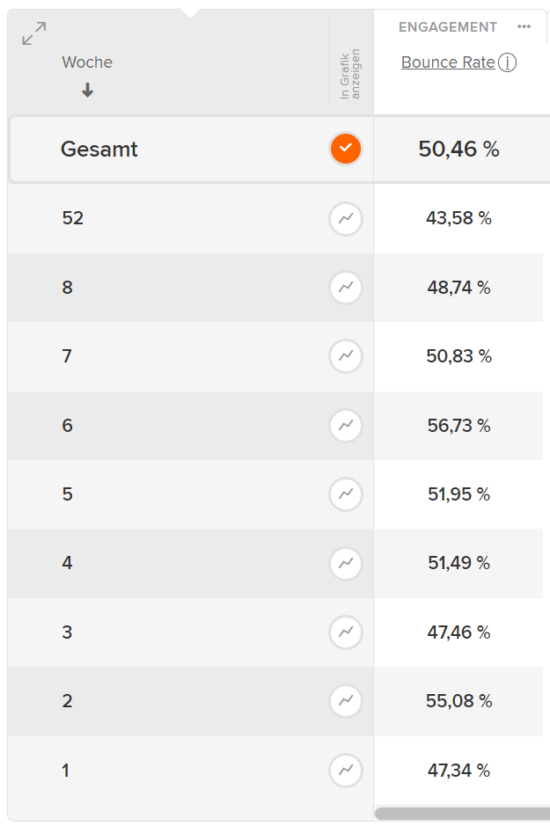Toggle chart display for week 3
The width and height of the screenshot is (550, 826).
point(346,632)
